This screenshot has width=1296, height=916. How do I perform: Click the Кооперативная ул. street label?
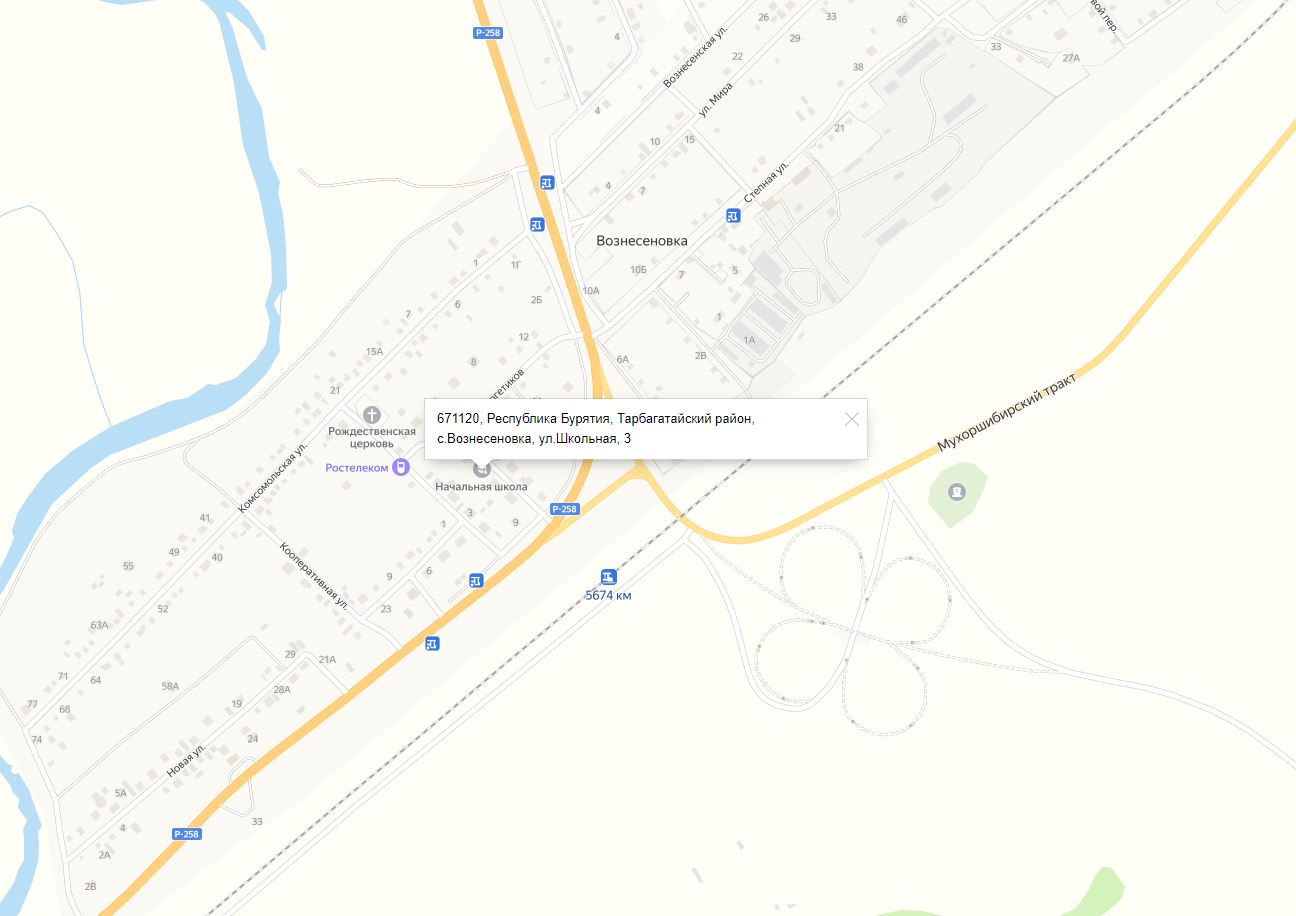315,577
